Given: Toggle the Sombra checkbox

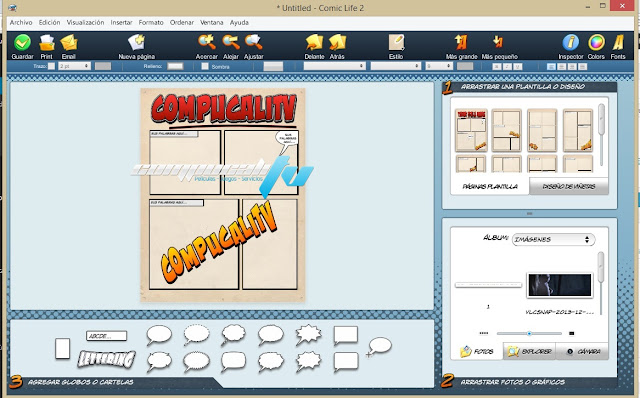Looking at the screenshot, I should click(x=205, y=66).
